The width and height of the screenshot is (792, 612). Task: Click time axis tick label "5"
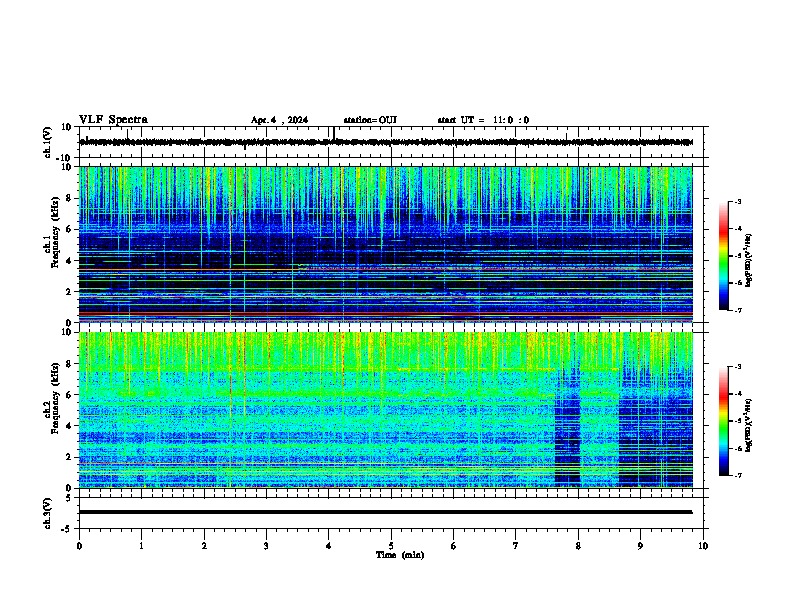click(x=391, y=546)
